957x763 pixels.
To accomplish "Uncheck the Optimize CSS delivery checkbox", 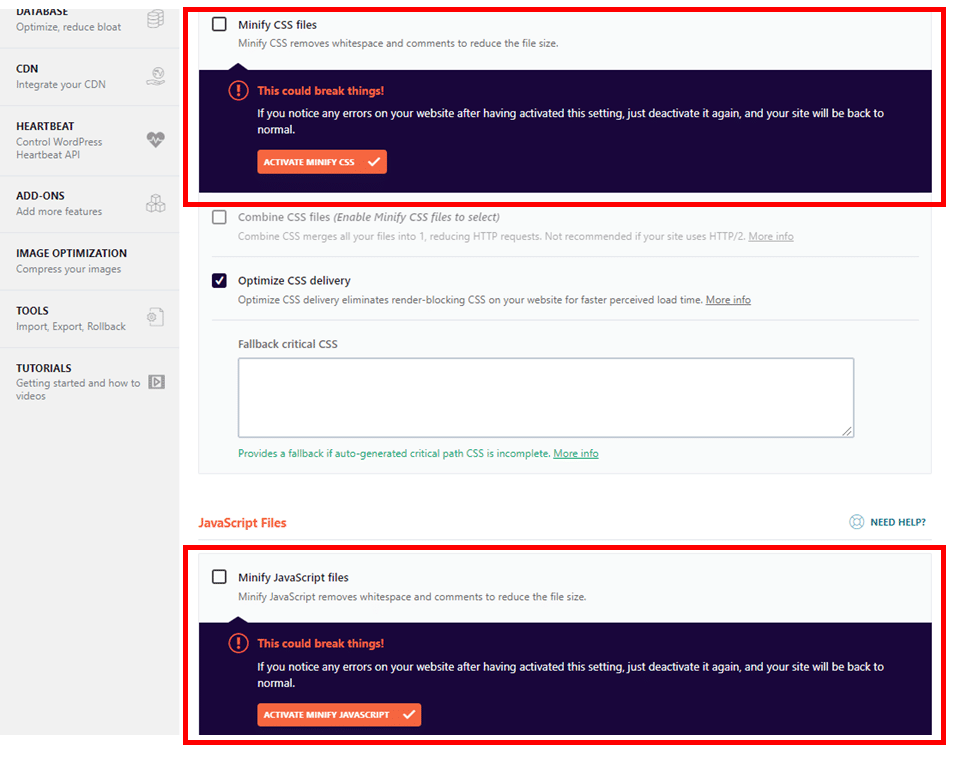I will (x=219, y=281).
